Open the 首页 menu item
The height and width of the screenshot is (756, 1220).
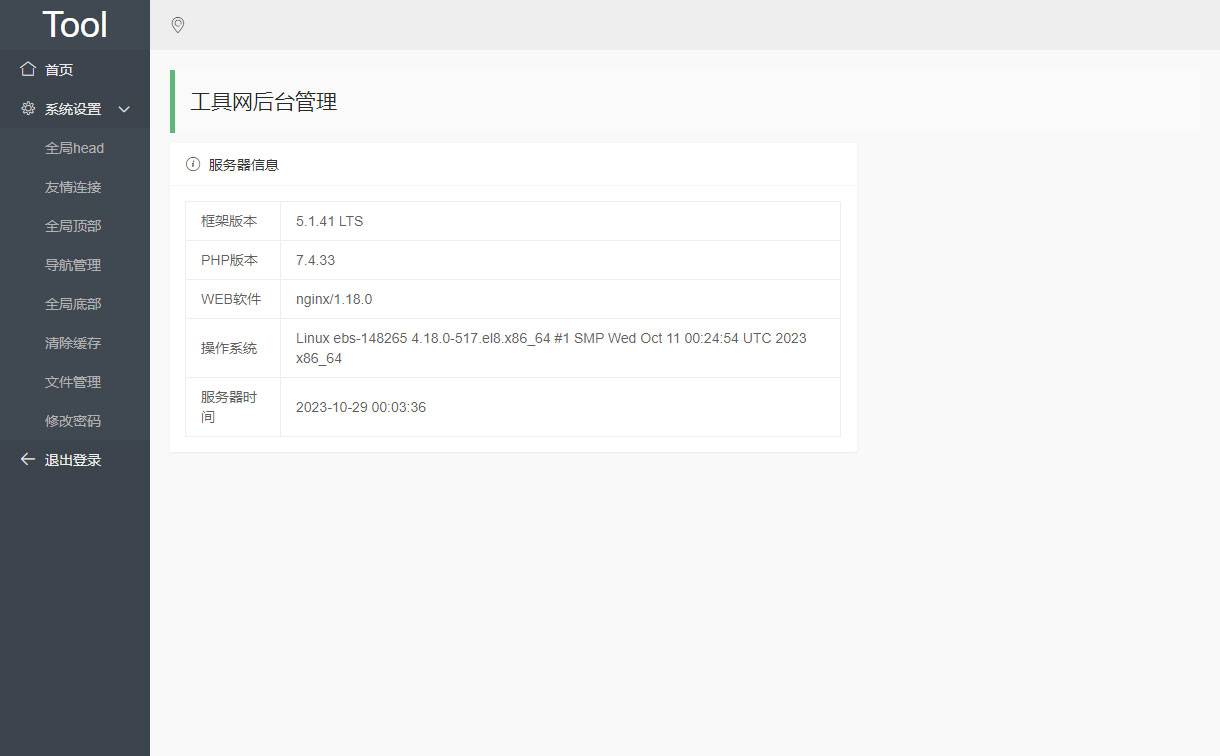(x=57, y=68)
